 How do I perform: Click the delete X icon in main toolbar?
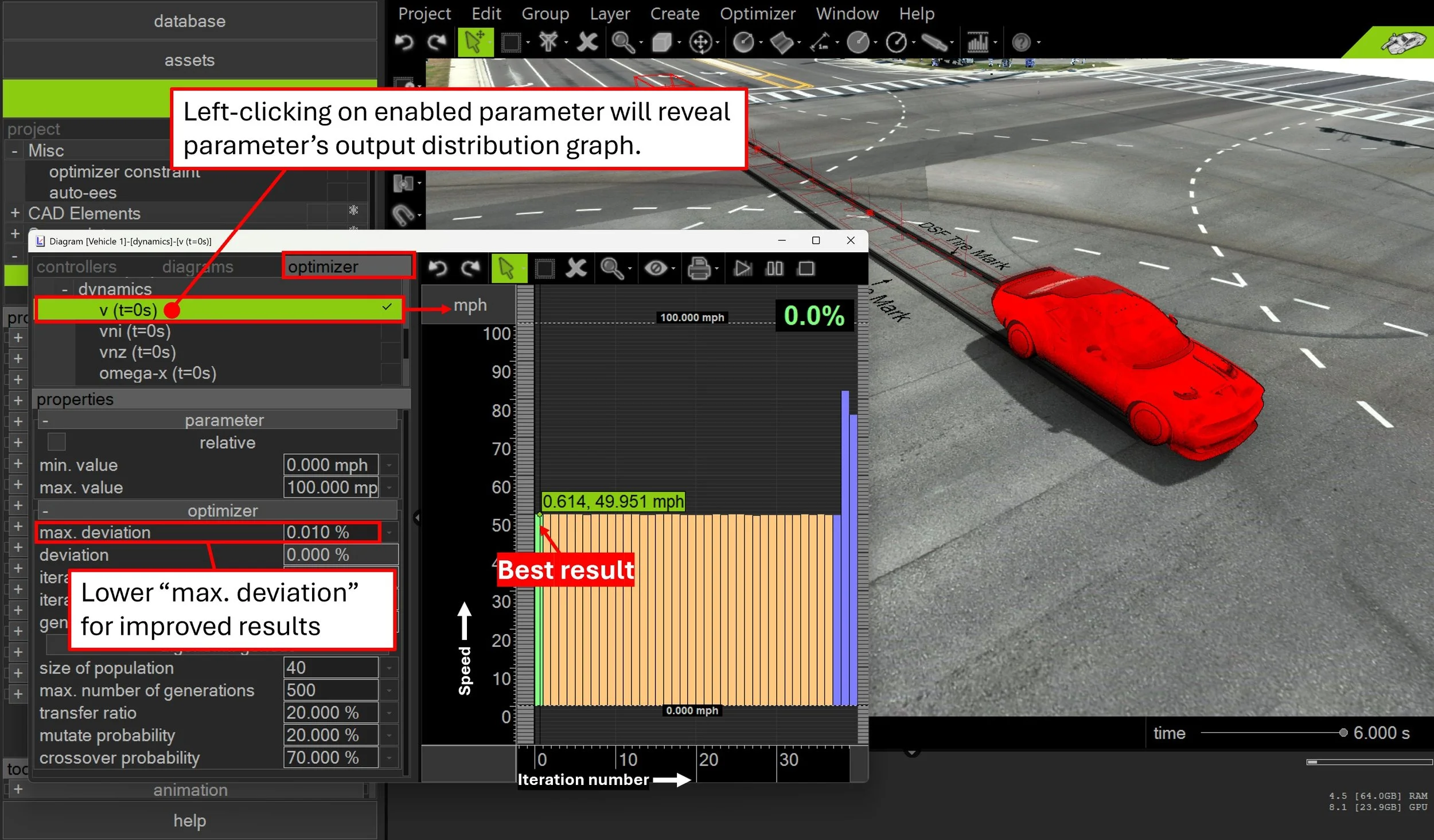(587, 42)
